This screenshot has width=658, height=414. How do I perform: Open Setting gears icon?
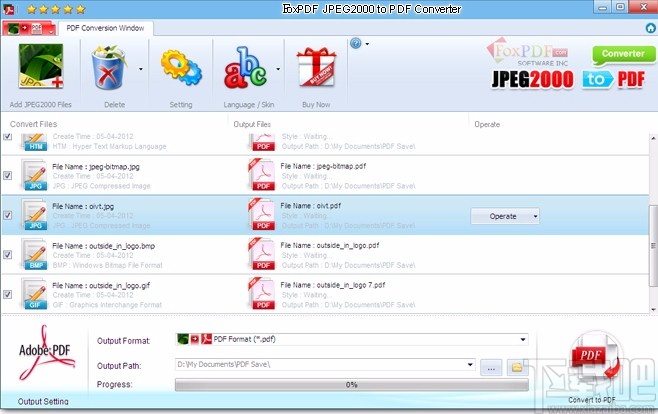tap(181, 68)
